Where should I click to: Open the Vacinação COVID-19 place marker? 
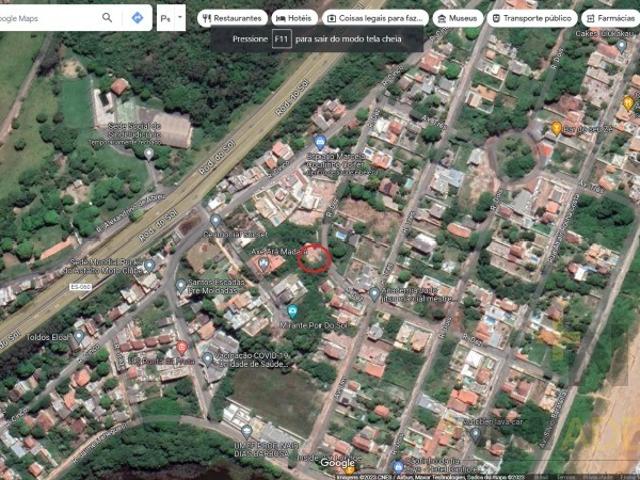click(x=208, y=358)
